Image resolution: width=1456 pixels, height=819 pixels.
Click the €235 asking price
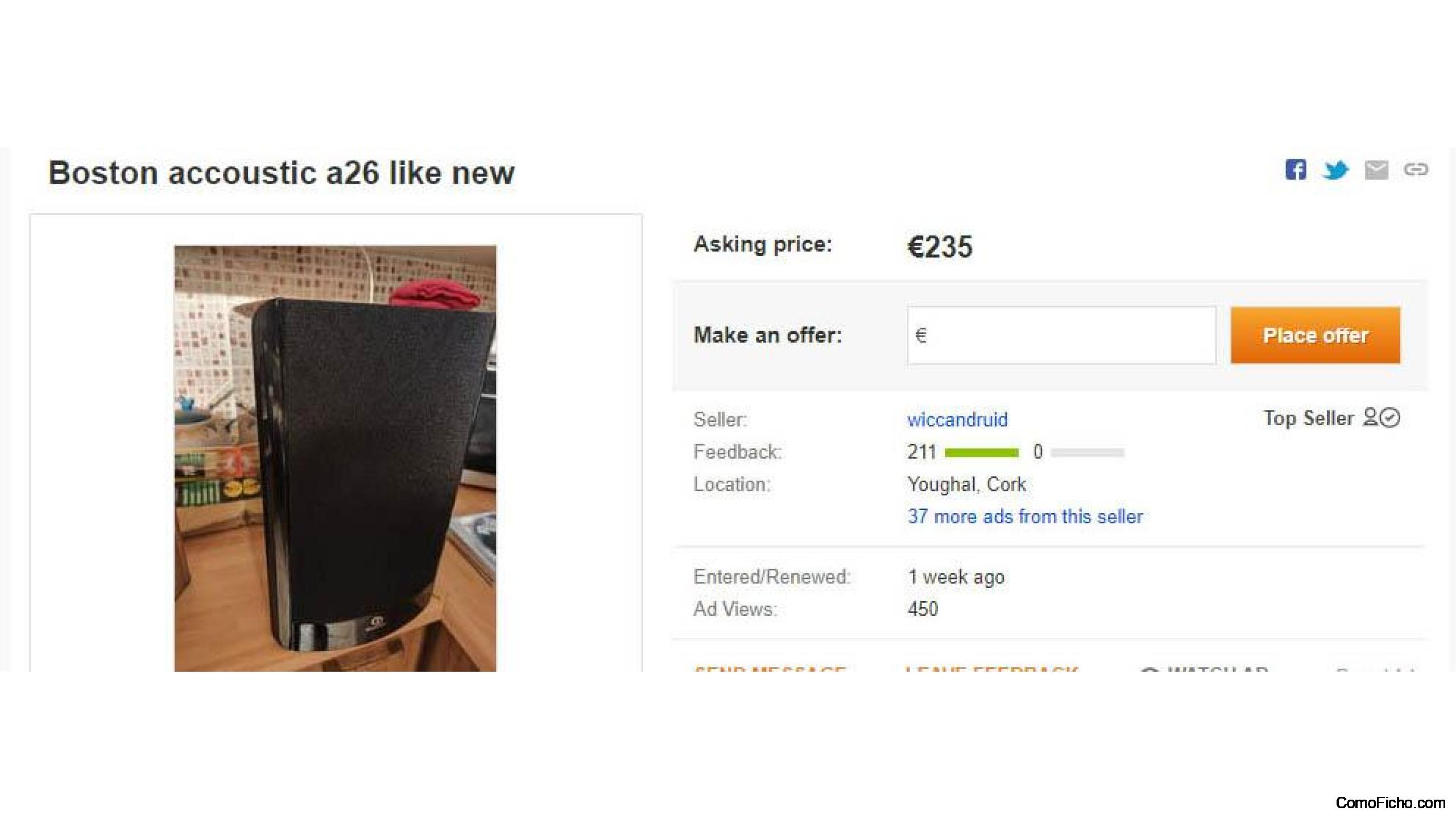[940, 247]
